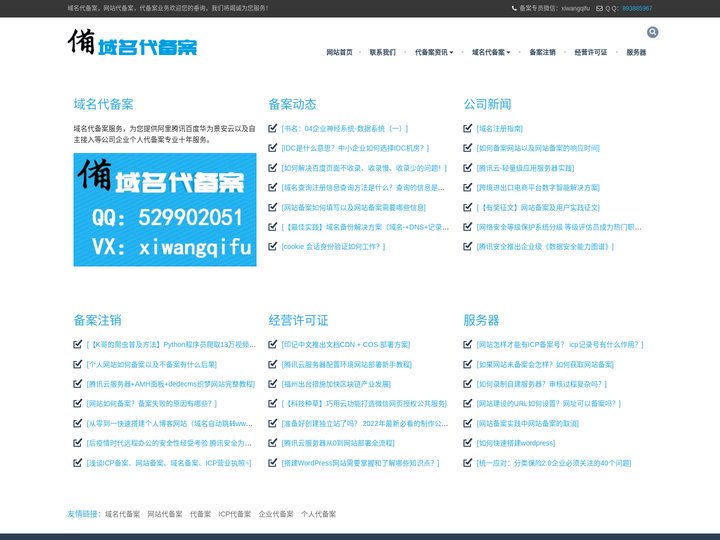
Task: Open article 如何解决百度页面不收录
Action: click(x=364, y=168)
